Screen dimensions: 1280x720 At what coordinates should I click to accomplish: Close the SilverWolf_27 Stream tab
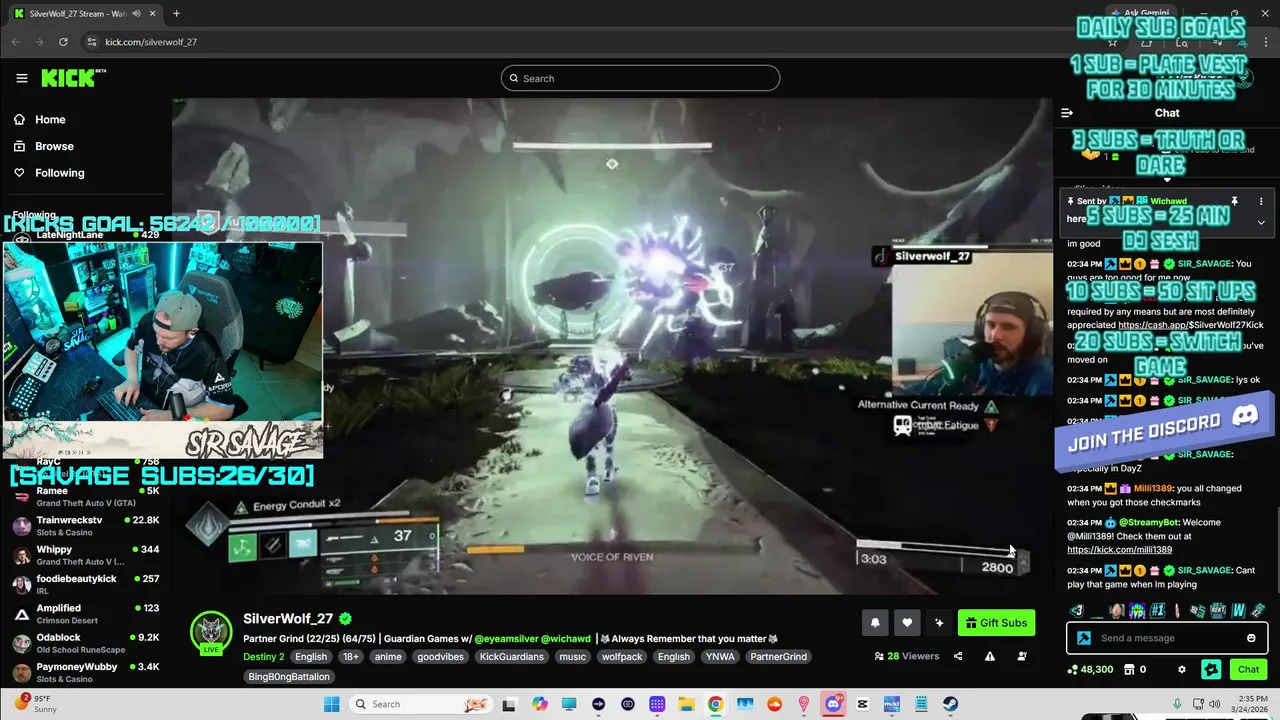coord(150,13)
